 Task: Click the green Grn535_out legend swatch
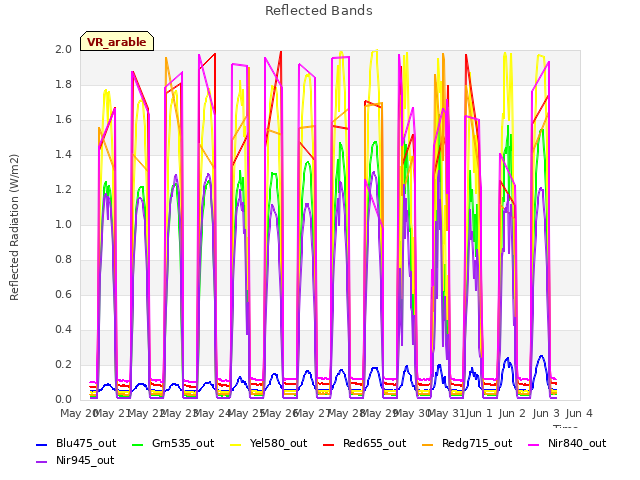[138, 444]
